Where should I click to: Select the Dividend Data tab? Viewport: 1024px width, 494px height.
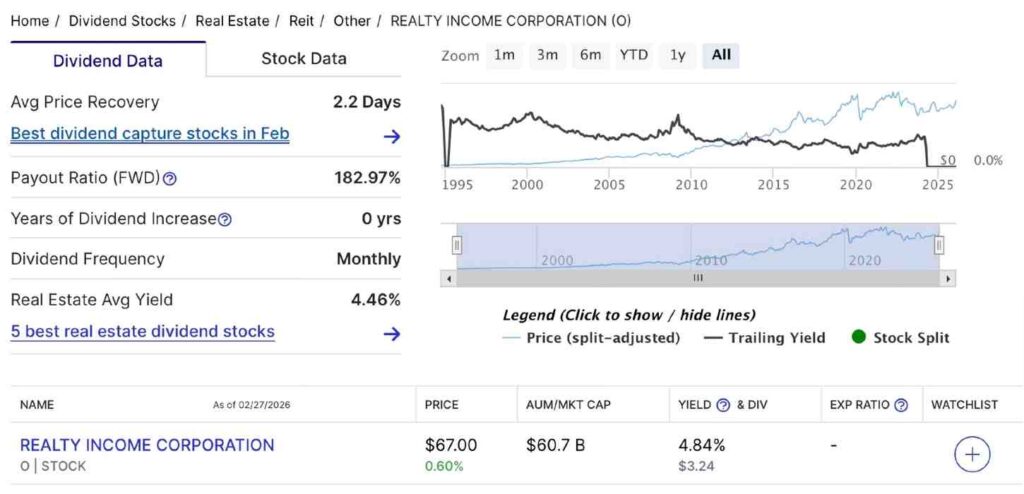(x=108, y=60)
